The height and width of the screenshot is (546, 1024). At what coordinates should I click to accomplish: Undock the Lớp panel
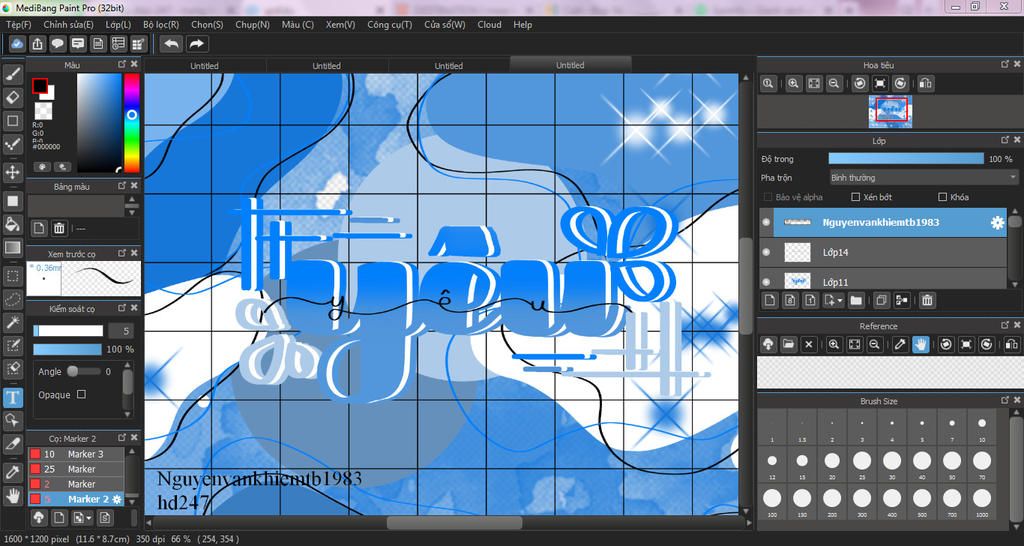pyautogui.click(x=1005, y=140)
